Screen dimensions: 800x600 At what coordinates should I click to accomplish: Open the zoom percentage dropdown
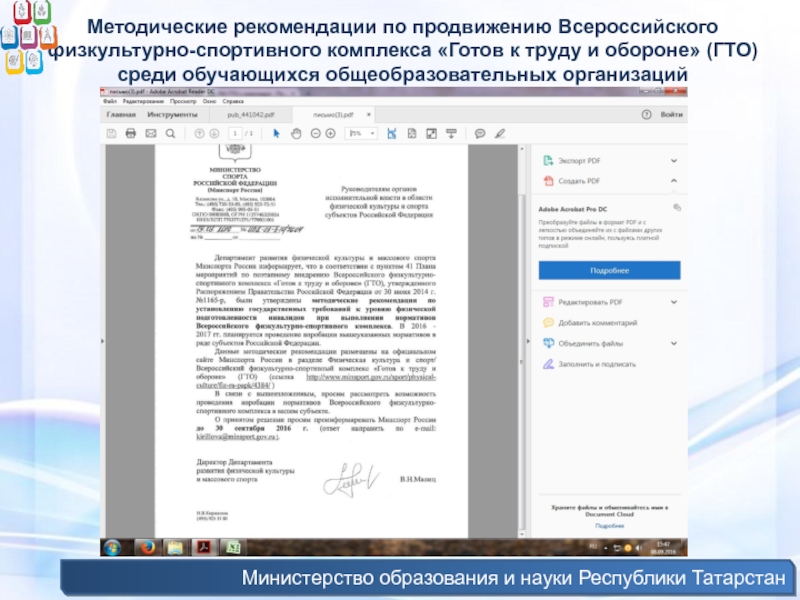click(x=372, y=134)
